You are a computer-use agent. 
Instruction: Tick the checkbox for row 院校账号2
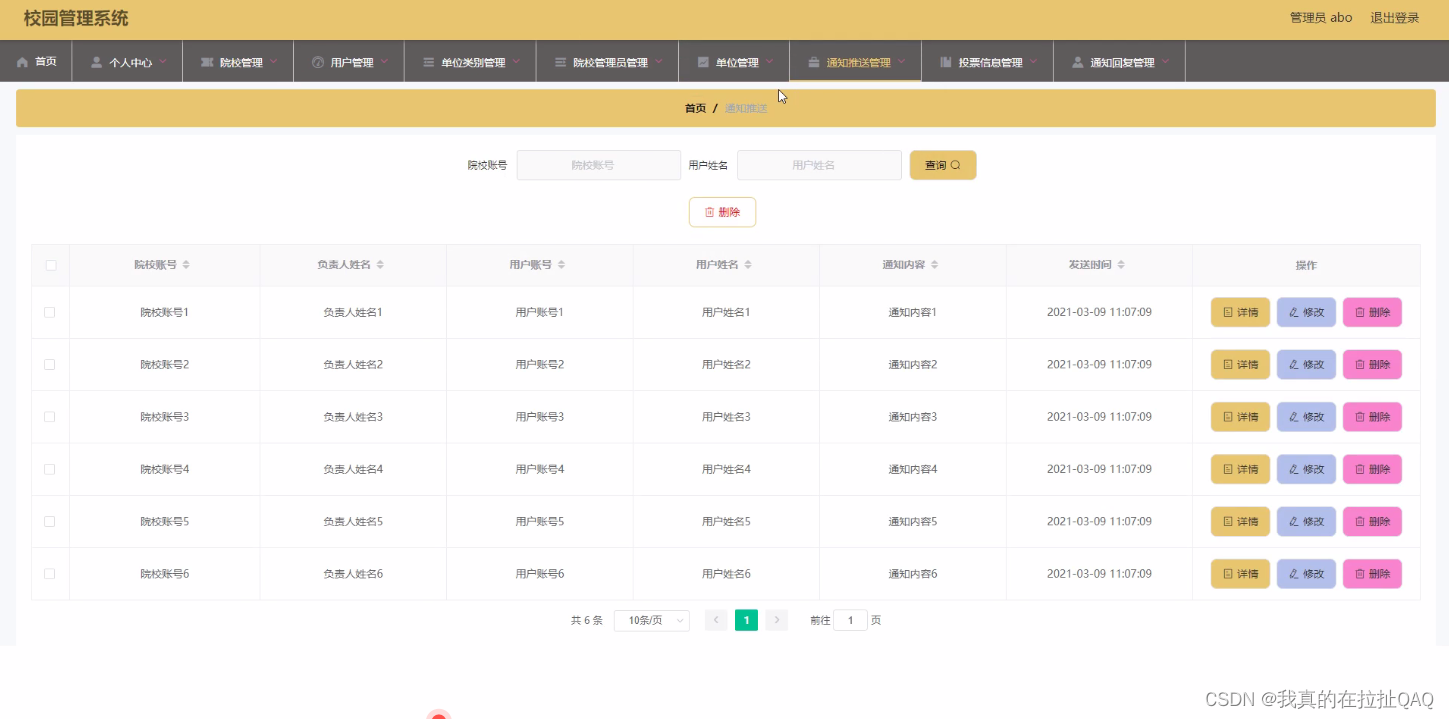[50, 364]
